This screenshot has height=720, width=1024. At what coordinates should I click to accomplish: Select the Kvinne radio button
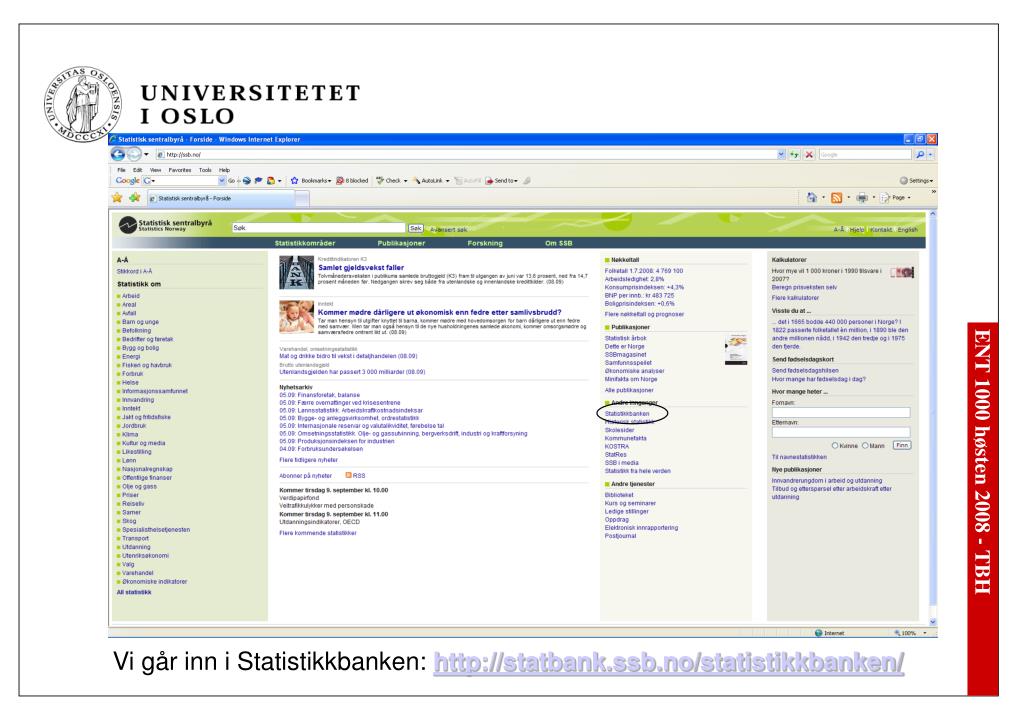tap(835, 446)
